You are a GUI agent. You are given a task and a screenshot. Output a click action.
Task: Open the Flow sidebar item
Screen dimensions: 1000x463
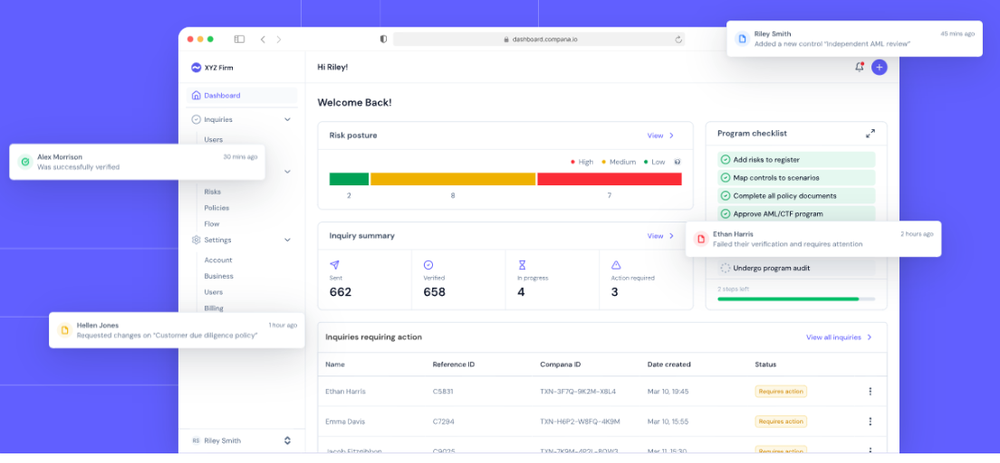pyautogui.click(x=212, y=224)
